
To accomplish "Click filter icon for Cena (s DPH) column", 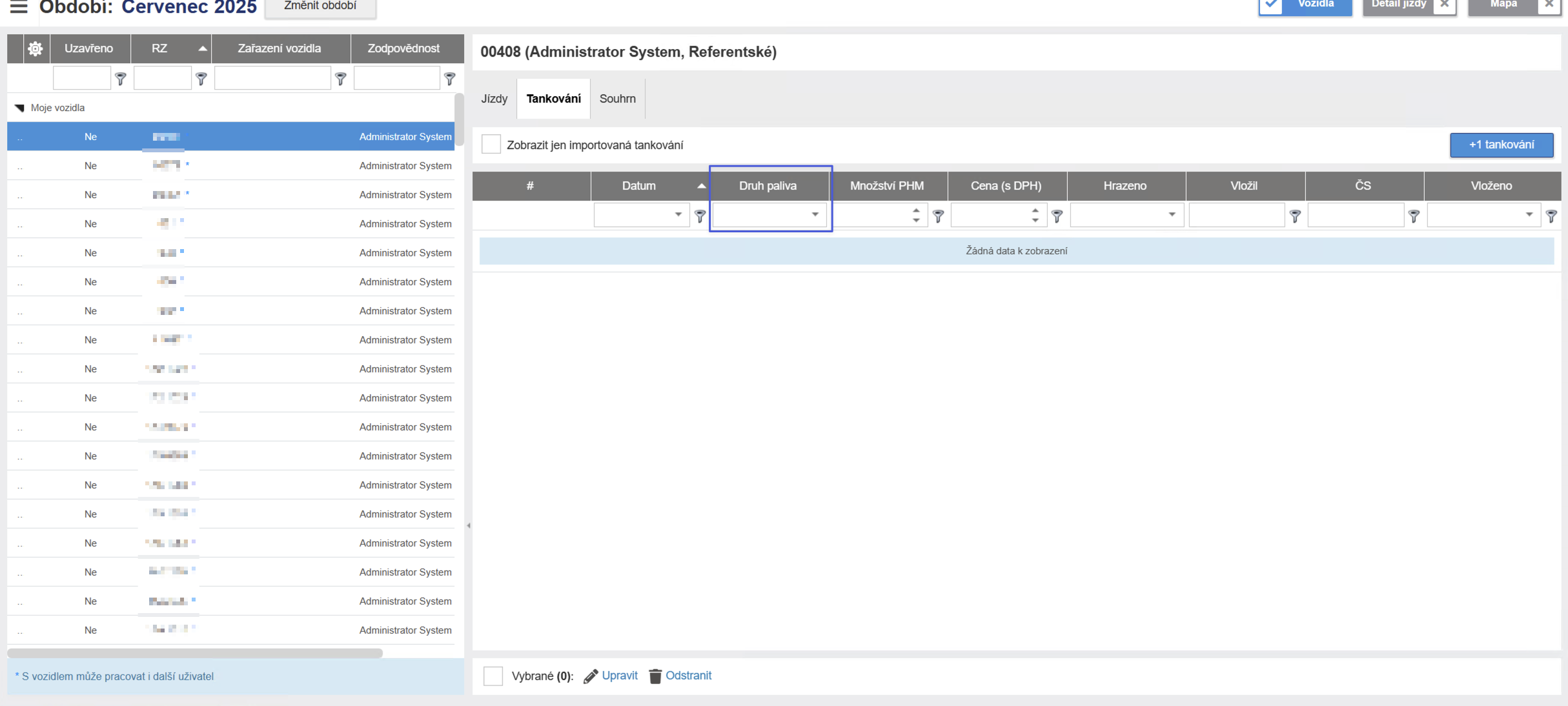I will click(x=1057, y=216).
